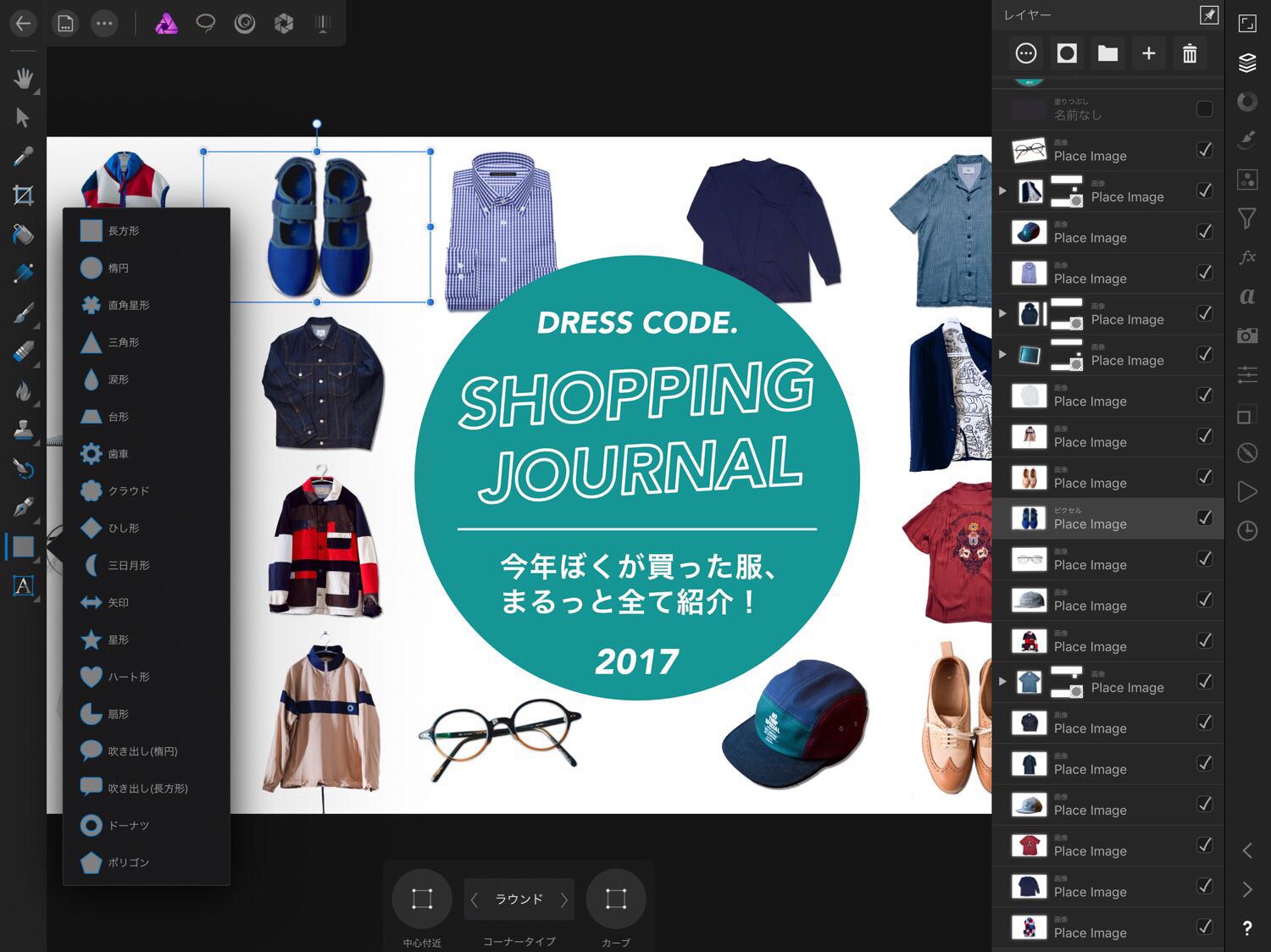The height and width of the screenshot is (952, 1271).
Task: Expand the group with blue short-sleeve shirt thumbnail
Action: point(1002,682)
